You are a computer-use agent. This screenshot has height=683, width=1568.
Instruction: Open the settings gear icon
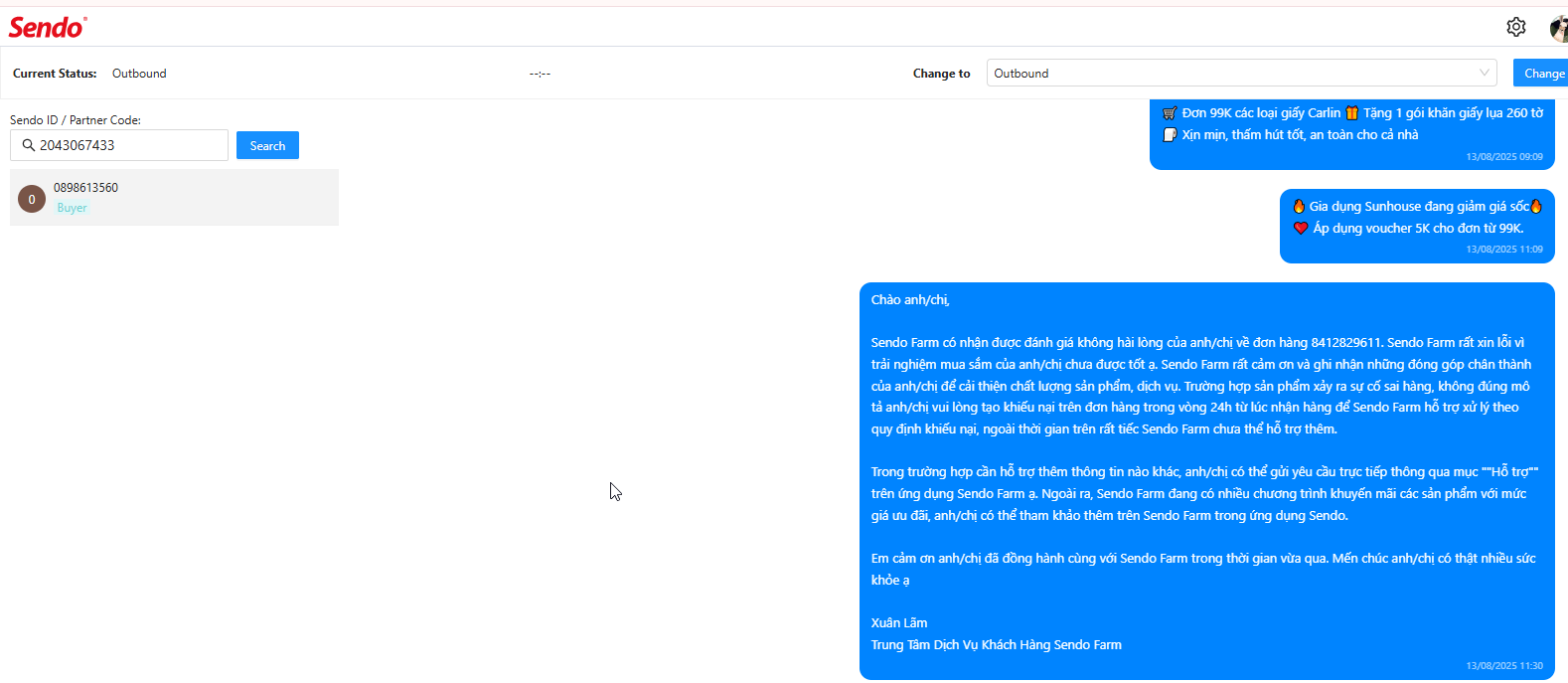coord(1515,27)
